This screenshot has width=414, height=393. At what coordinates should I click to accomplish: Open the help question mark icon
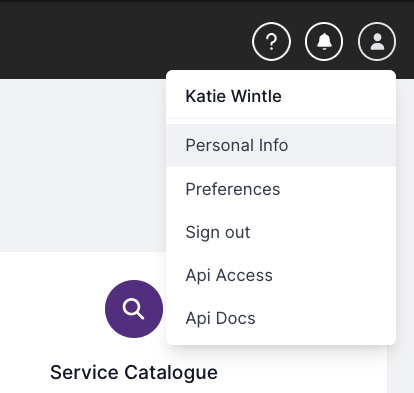(x=271, y=42)
